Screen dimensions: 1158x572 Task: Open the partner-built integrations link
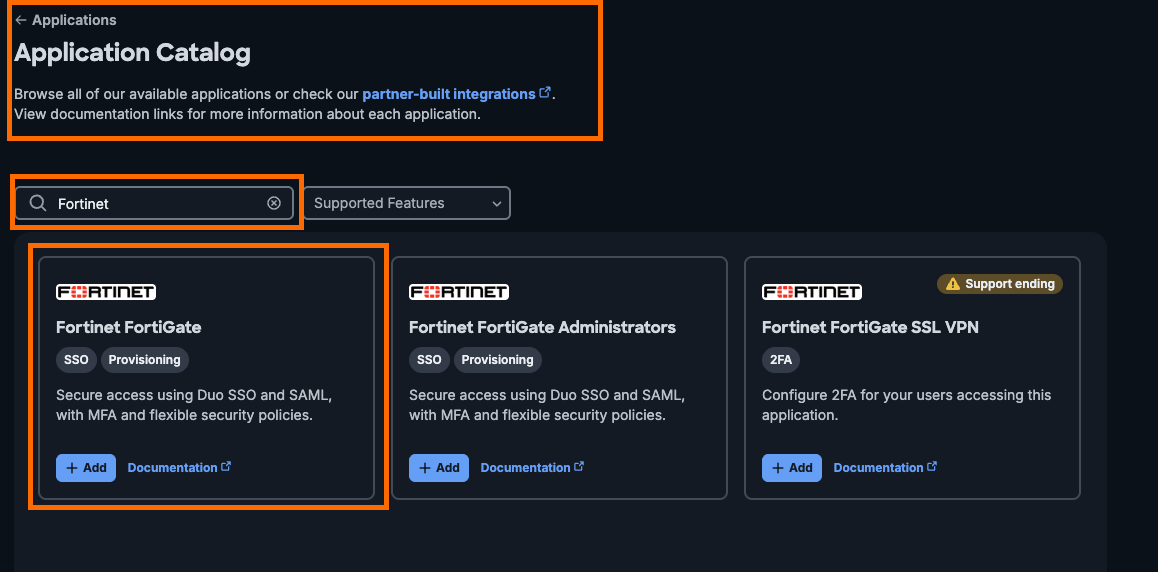tap(448, 94)
